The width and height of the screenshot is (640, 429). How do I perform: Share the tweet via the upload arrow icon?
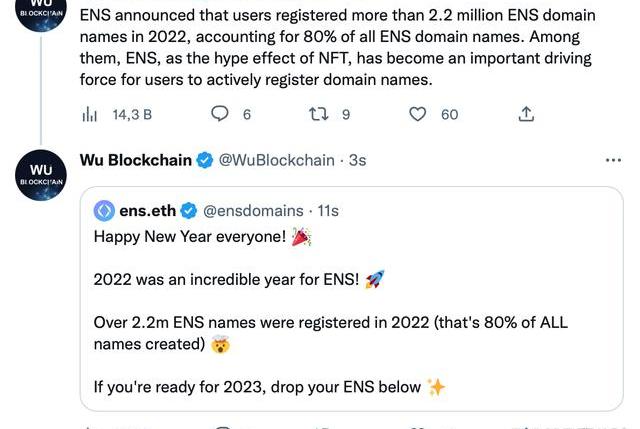point(526,114)
